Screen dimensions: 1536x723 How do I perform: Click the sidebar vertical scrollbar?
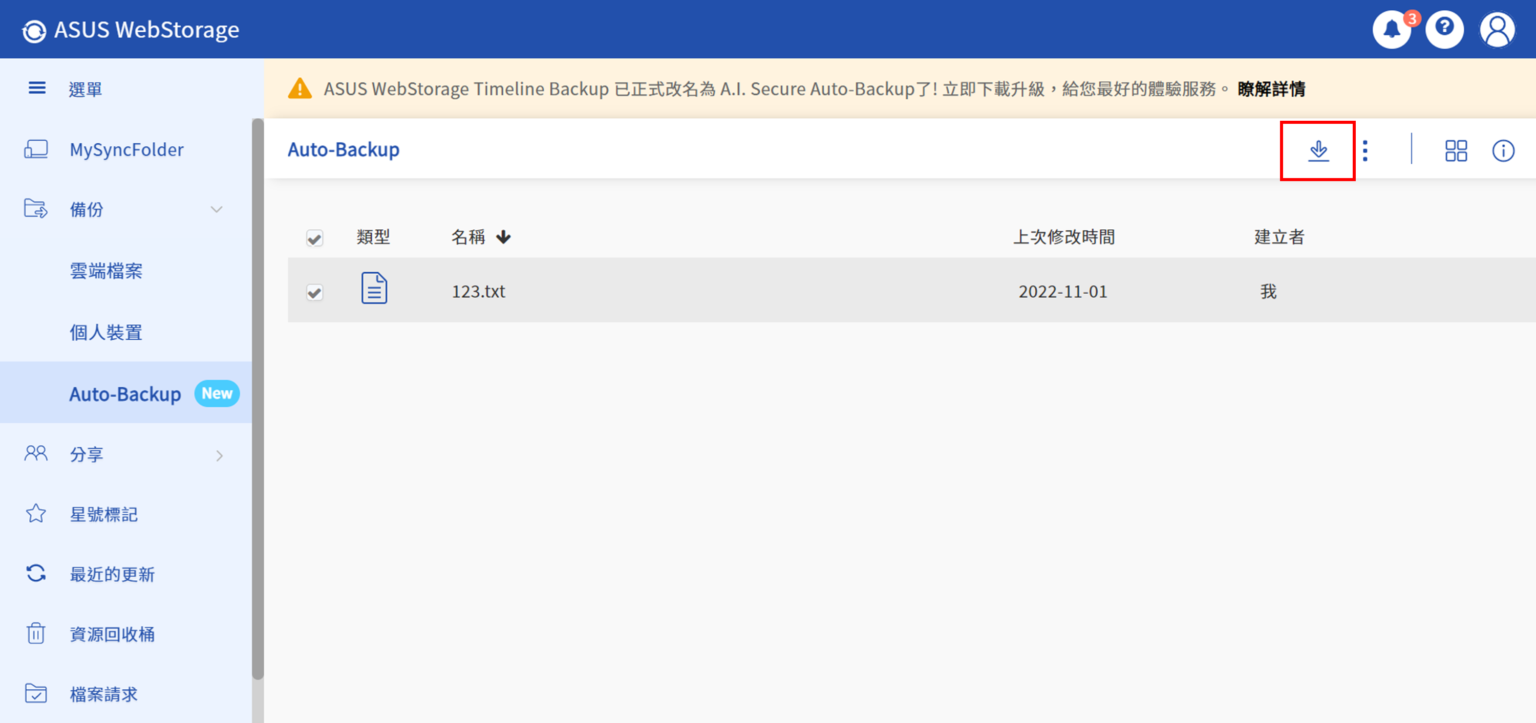[x=258, y=399]
